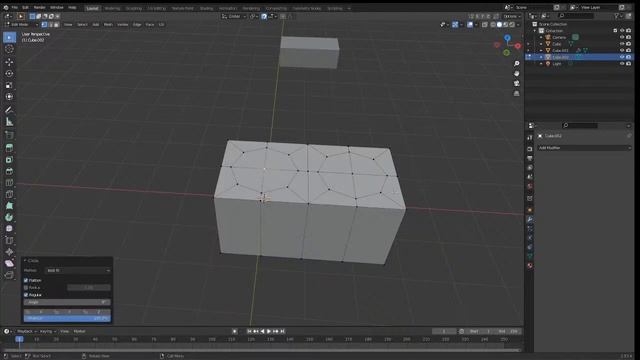
Task: Toggle X-ray mode in viewport header
Action: click(x=484, y=24)
